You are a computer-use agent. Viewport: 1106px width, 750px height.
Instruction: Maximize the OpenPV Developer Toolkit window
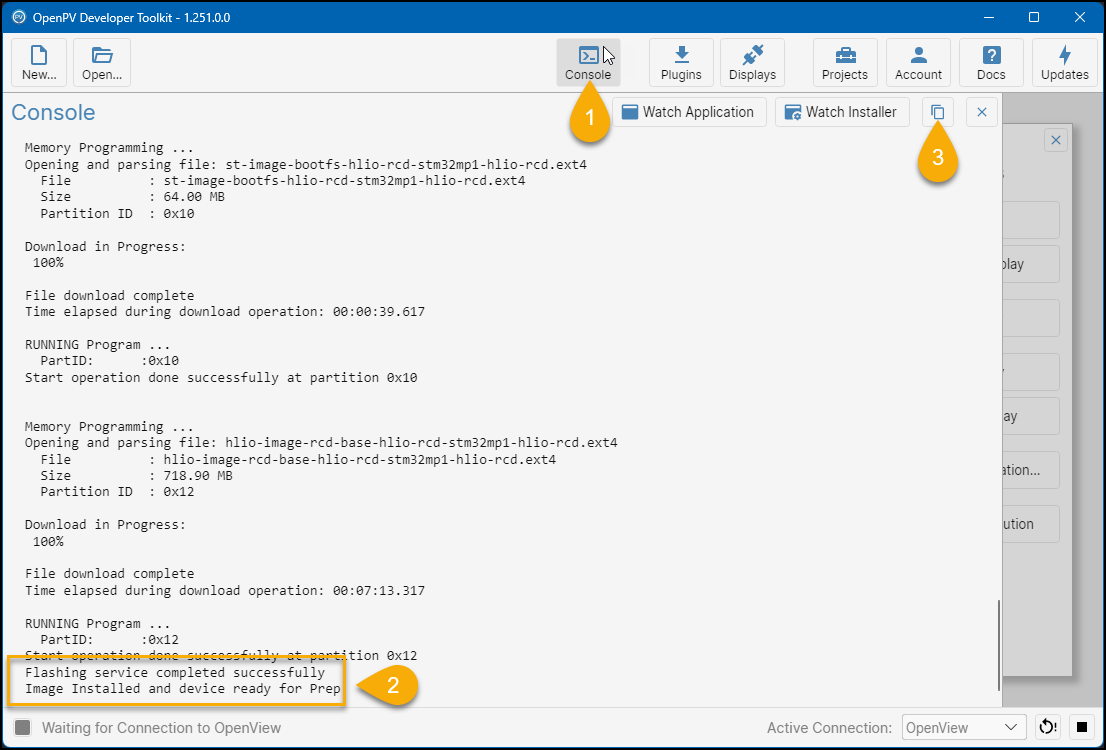(x=1034, y=17)
